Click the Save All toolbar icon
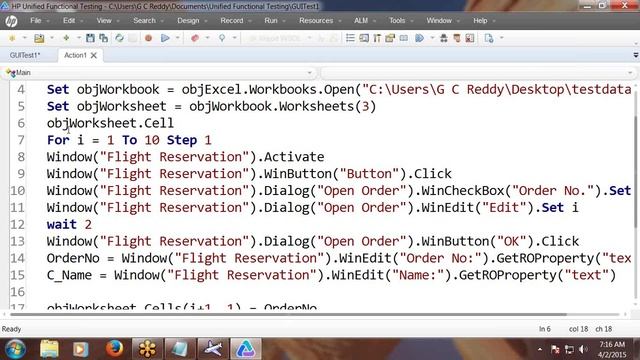The width and height of the screenshot is (640, 360). coord(104,38)
